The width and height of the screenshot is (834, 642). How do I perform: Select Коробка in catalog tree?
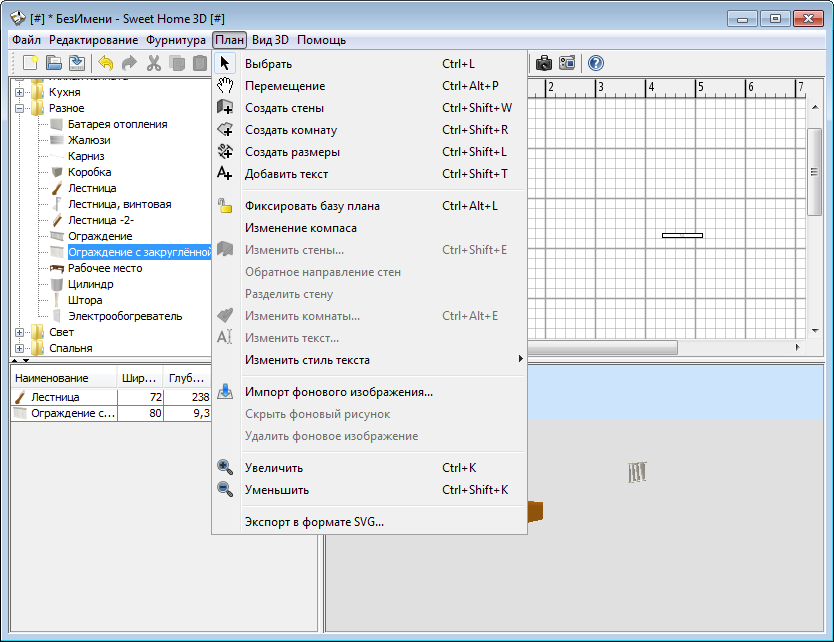[x=89, y=172]
